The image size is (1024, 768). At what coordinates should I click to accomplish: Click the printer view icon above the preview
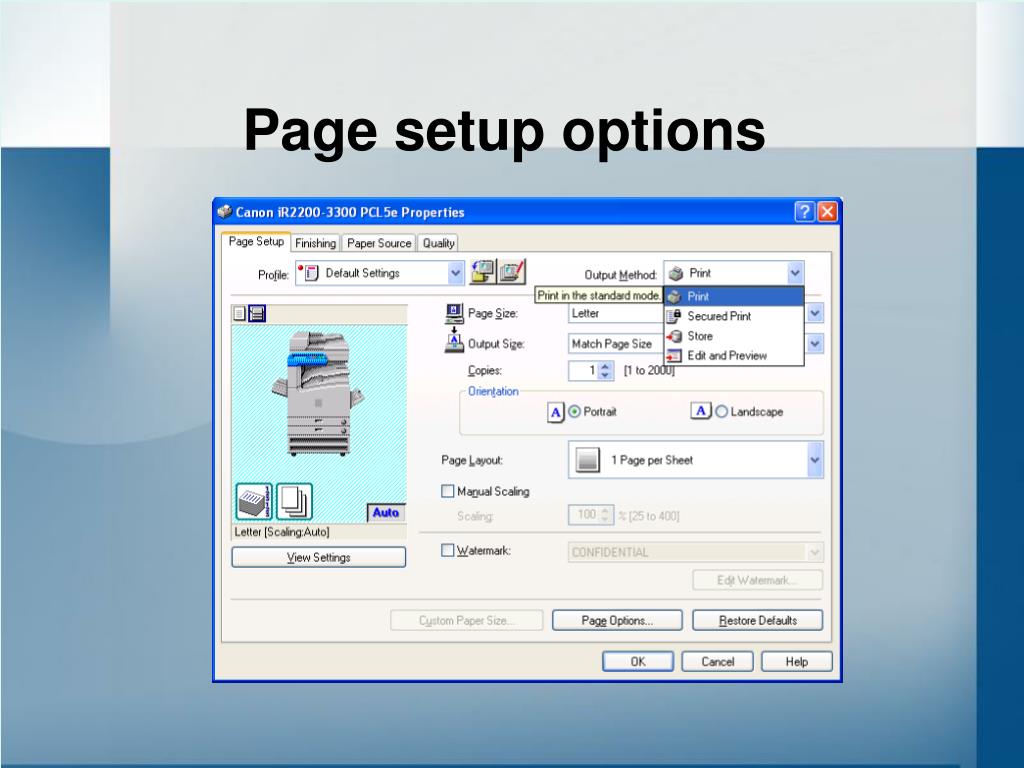257,313
